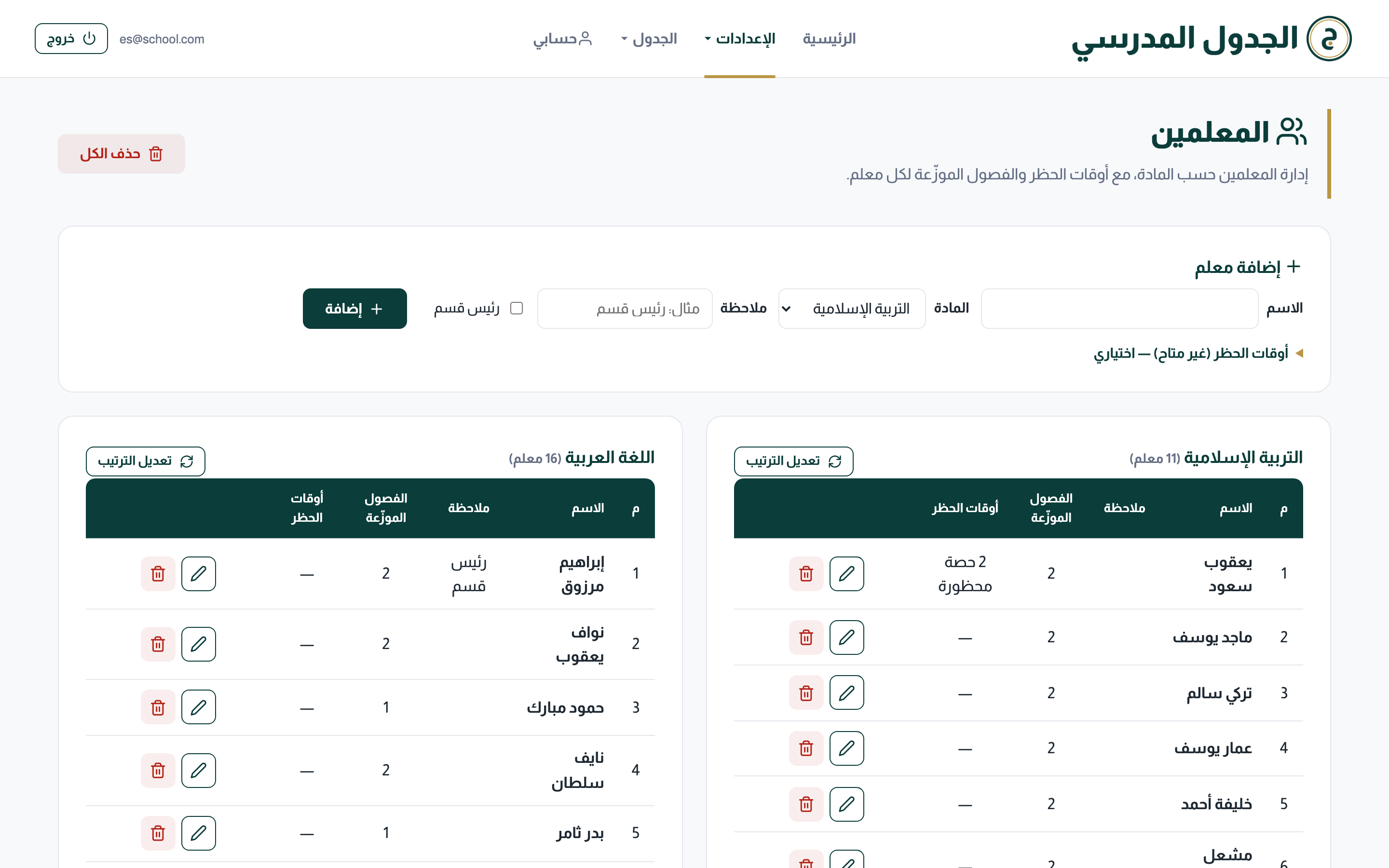Click the ملاحظة note input field
The height and width of the screenshot is (868, 1389).
pos(625,308)
